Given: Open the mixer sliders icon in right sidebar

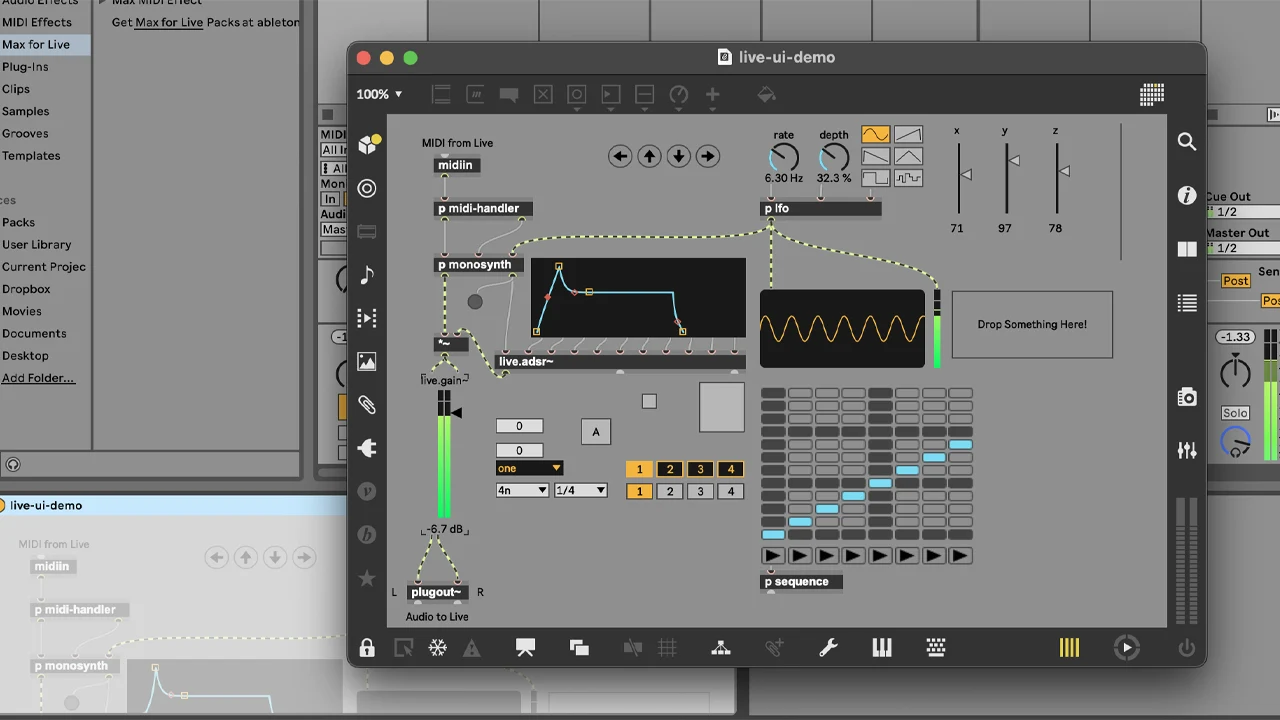Looking at the screenshot, I should pyautogui.click(x=1187, y=451).
